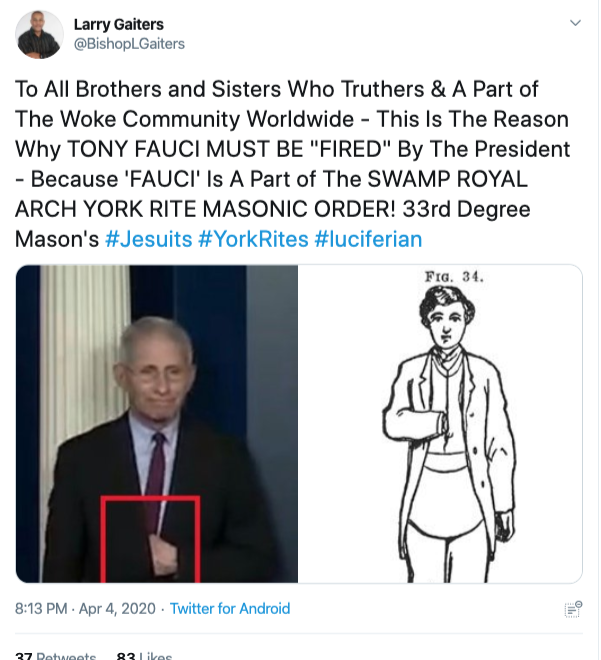Click the @BishopLGaiters handle

(x=129, y=44)
